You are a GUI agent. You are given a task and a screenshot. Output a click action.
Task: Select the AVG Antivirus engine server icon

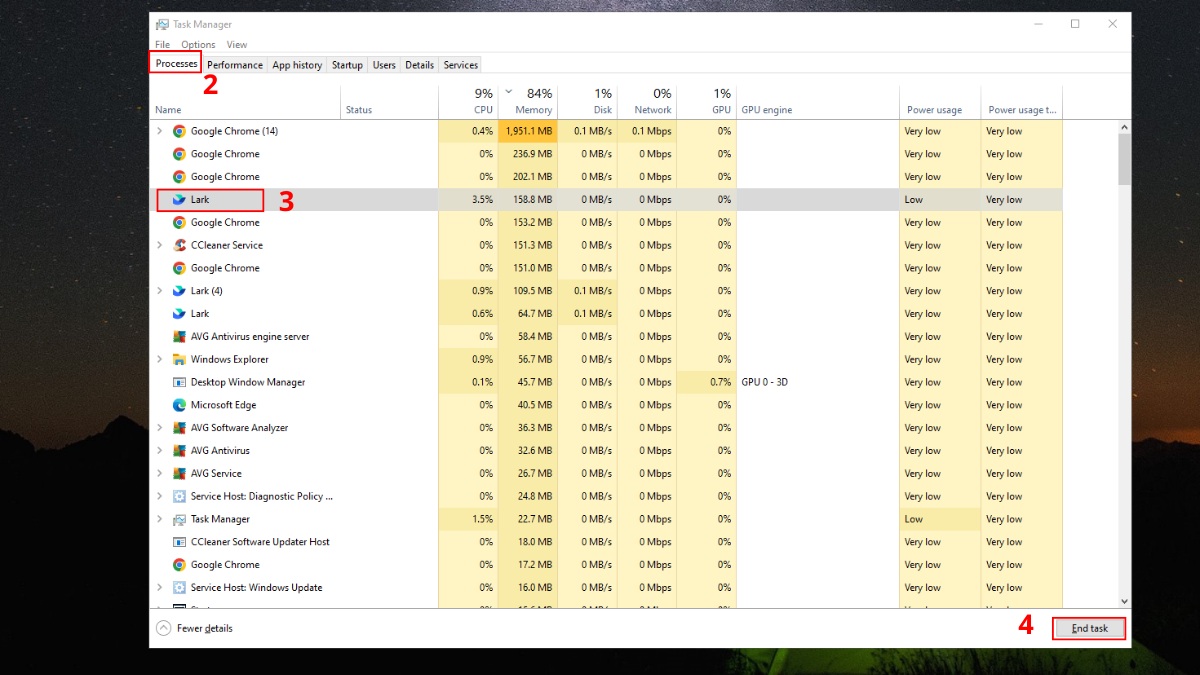(180, 336)
